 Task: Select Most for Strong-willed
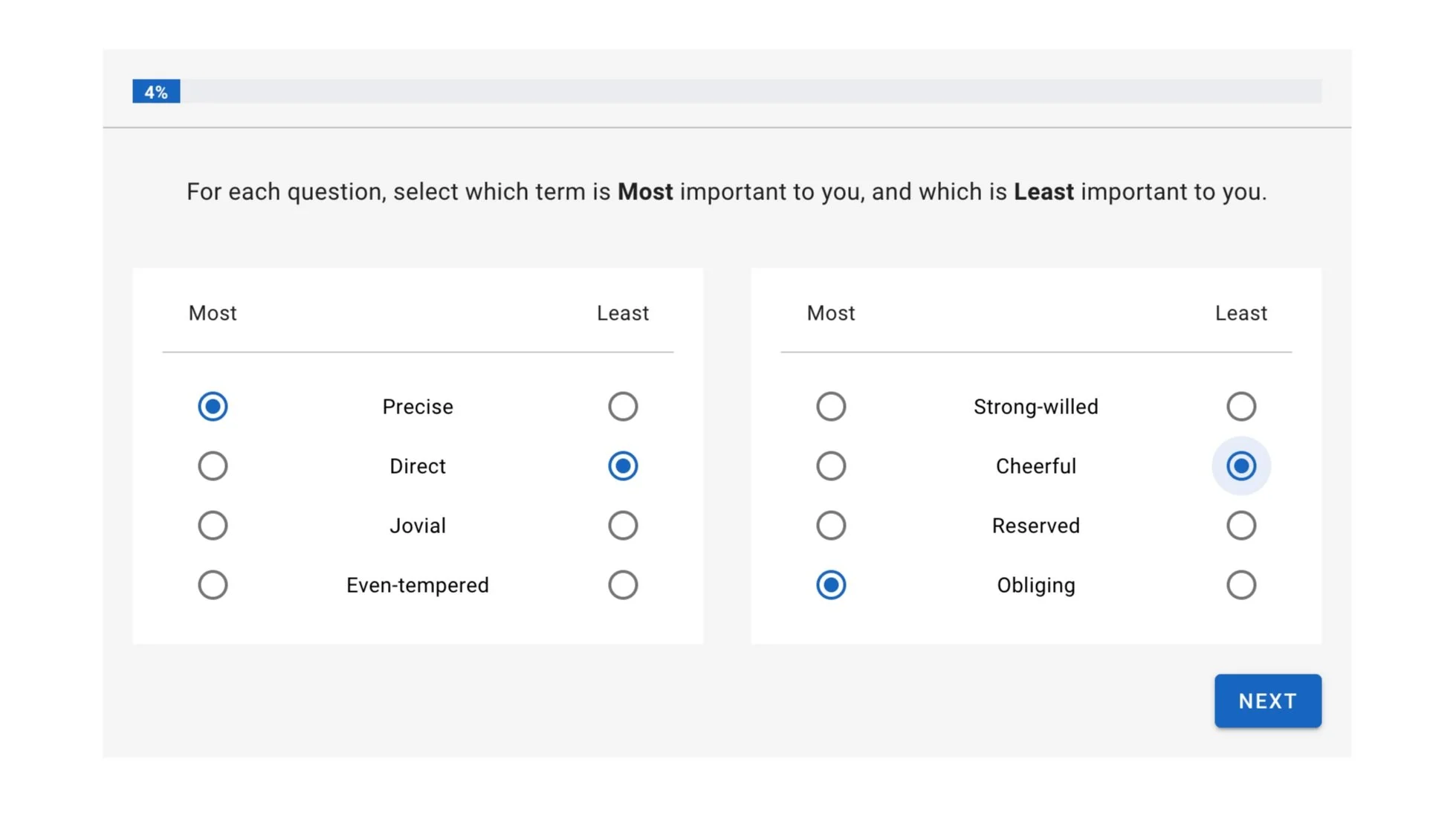pyautogui.click(x=831, y=407)
